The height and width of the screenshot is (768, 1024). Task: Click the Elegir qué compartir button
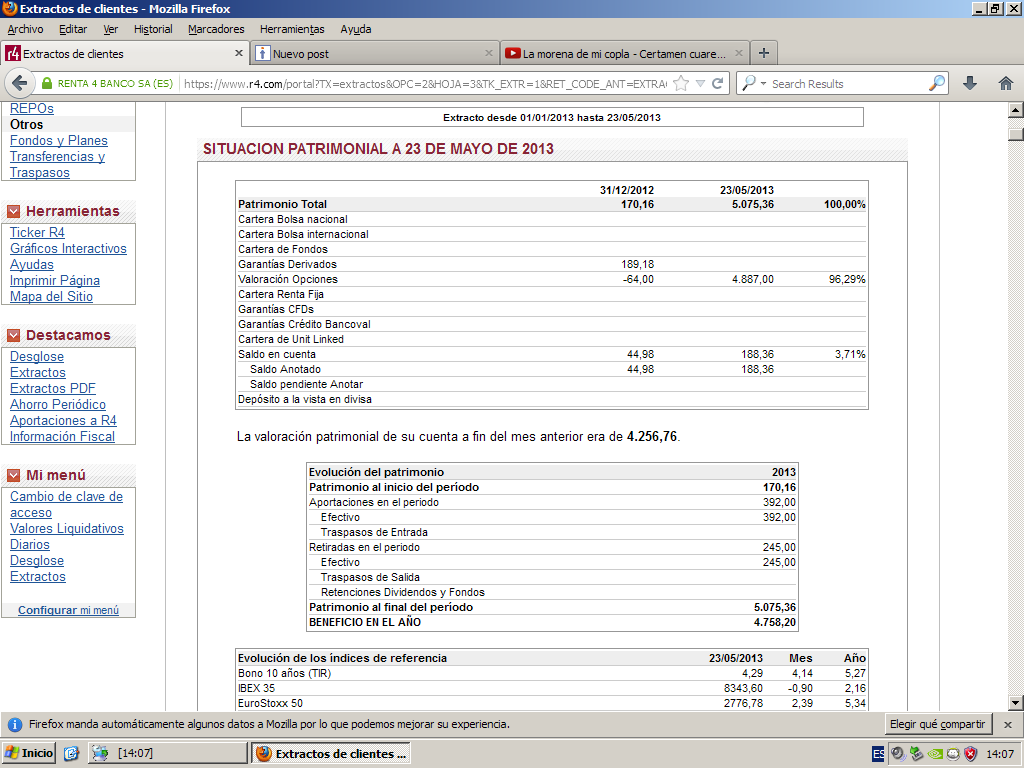click(937, 724)
